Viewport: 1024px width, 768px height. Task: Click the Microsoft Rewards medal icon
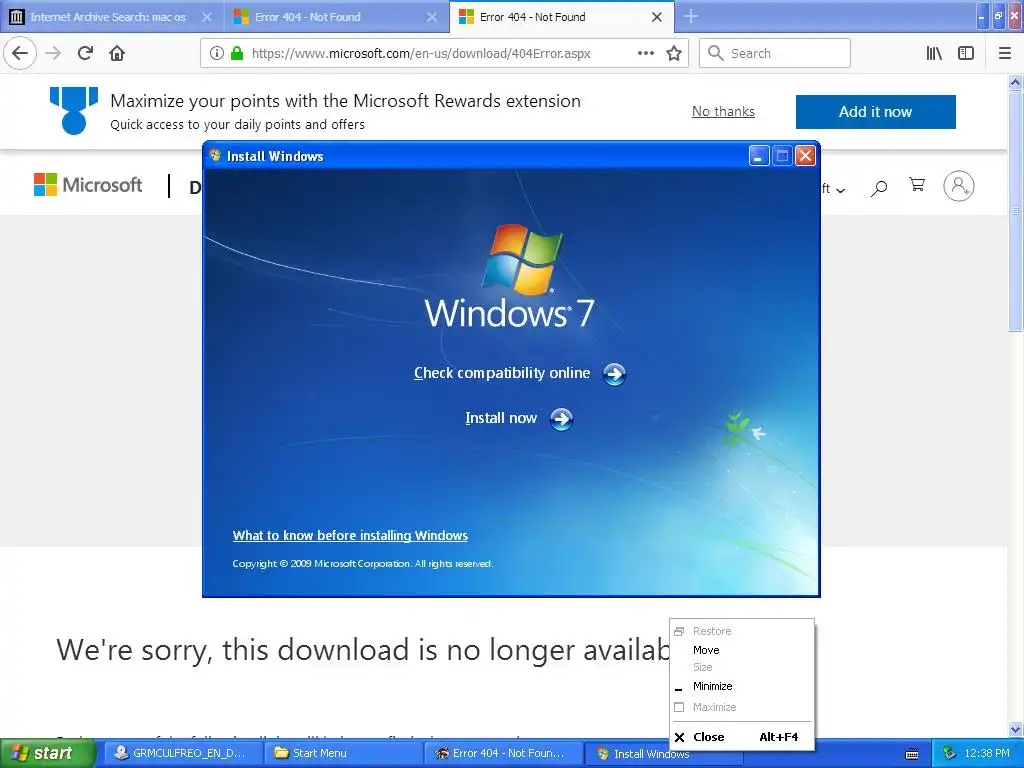coord(74,110)
